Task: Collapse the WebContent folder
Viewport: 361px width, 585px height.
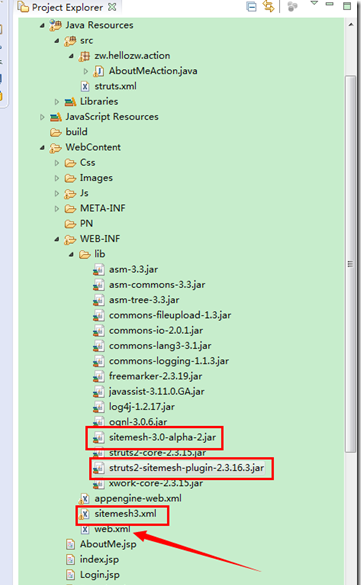Action: pyautogui.click(x=42, y=148)
